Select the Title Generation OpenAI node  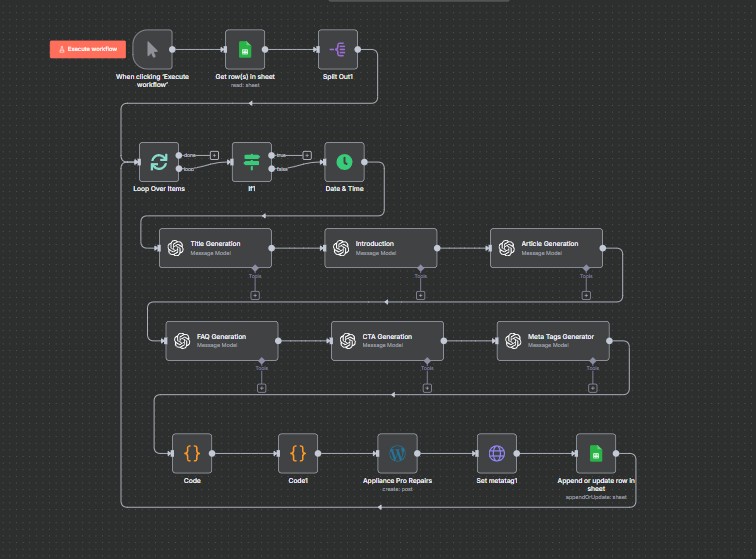214,247
